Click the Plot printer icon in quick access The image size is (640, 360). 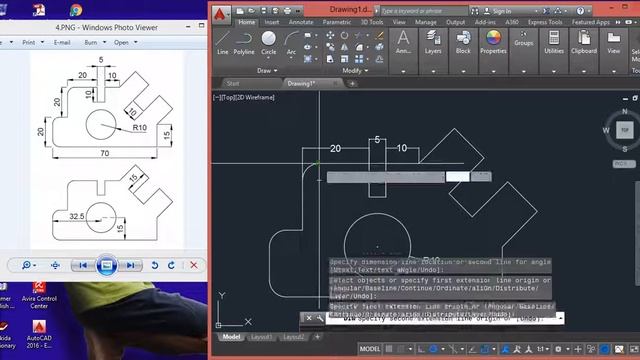pos(287,11)
